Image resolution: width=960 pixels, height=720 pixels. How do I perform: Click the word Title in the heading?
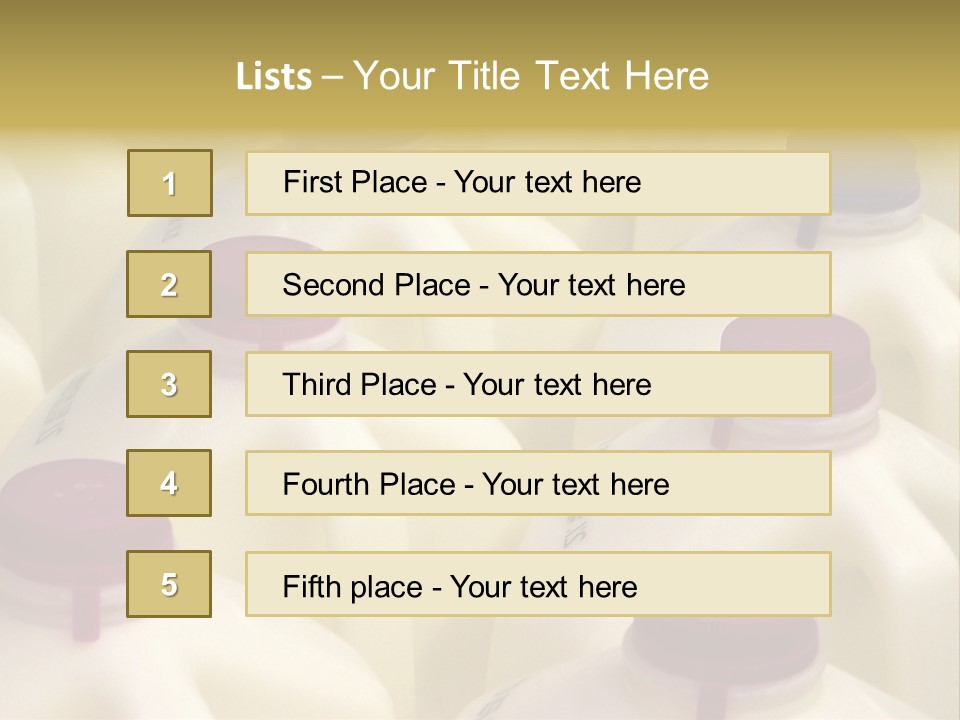coord(484,76)
